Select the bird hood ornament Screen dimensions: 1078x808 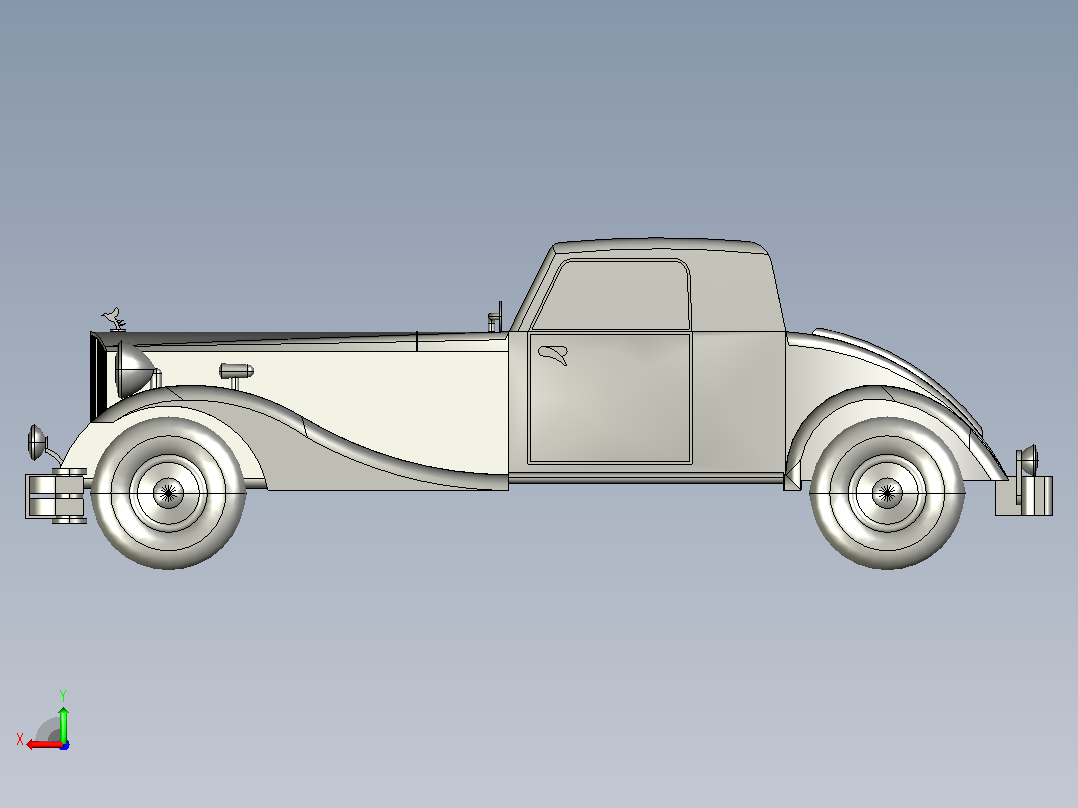113,319
